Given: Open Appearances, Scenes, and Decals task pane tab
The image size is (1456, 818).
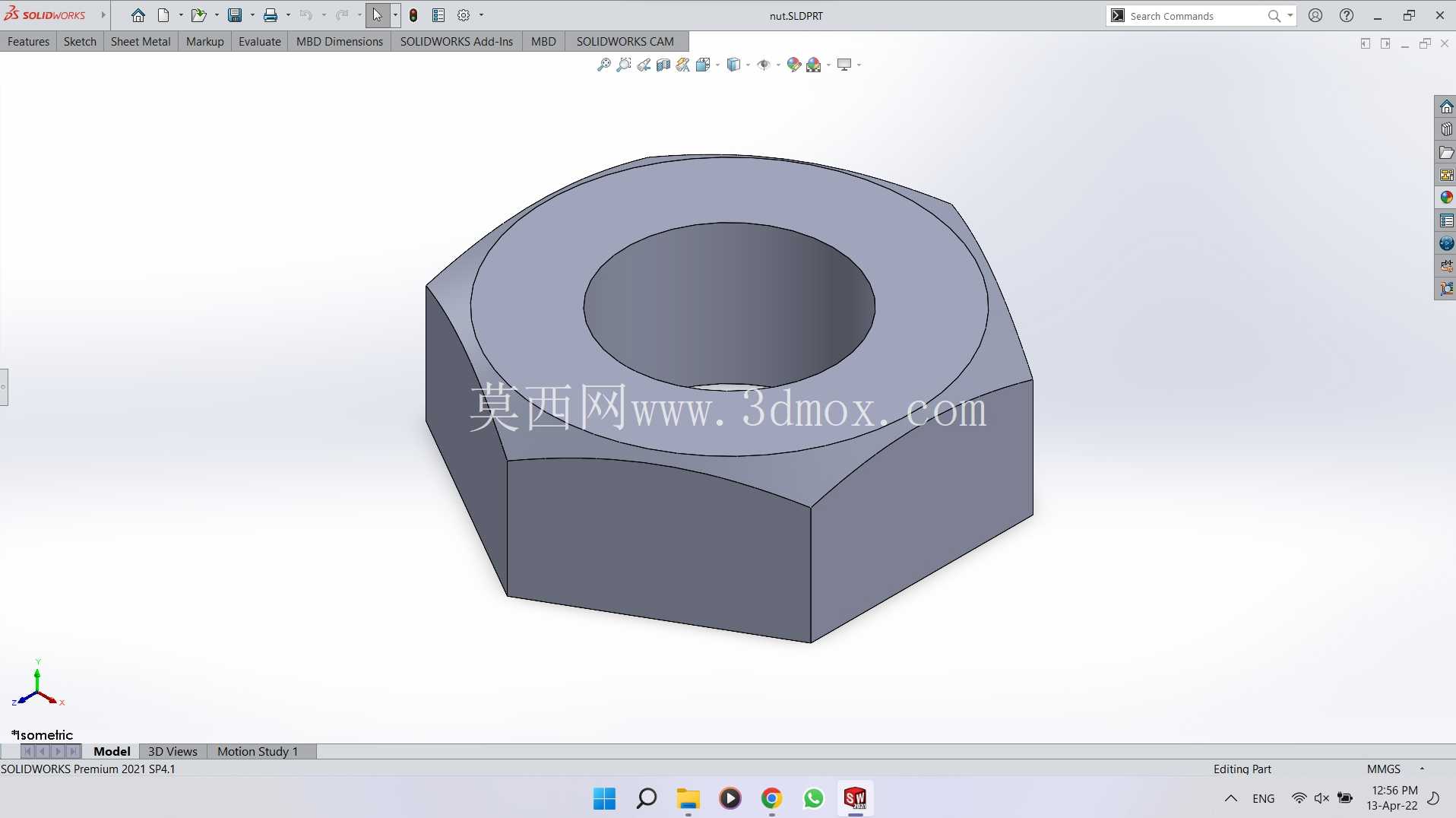Looking at the screenshot, I should [x=1446, y=198].
